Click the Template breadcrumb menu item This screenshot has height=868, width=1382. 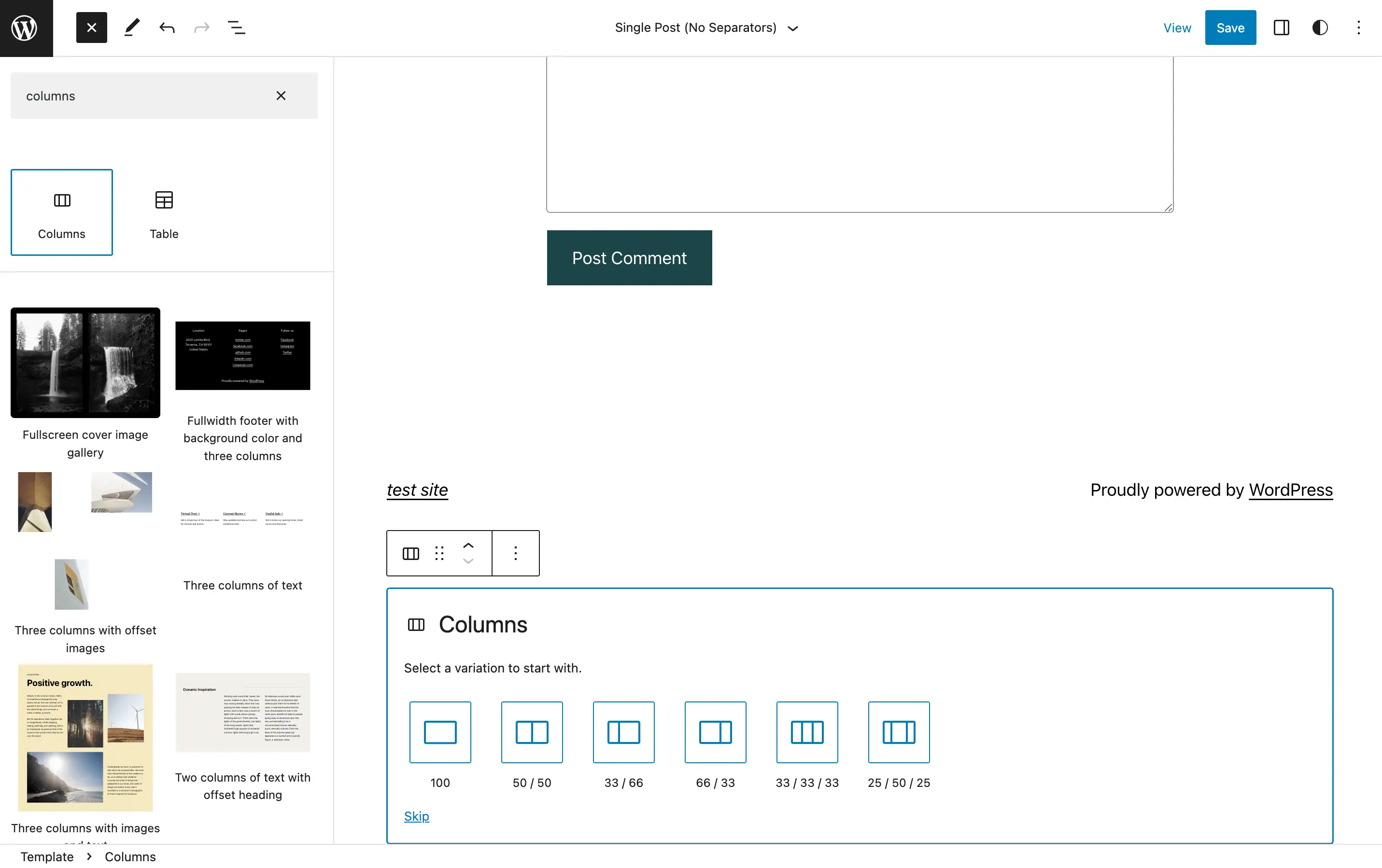pos(47,856)
